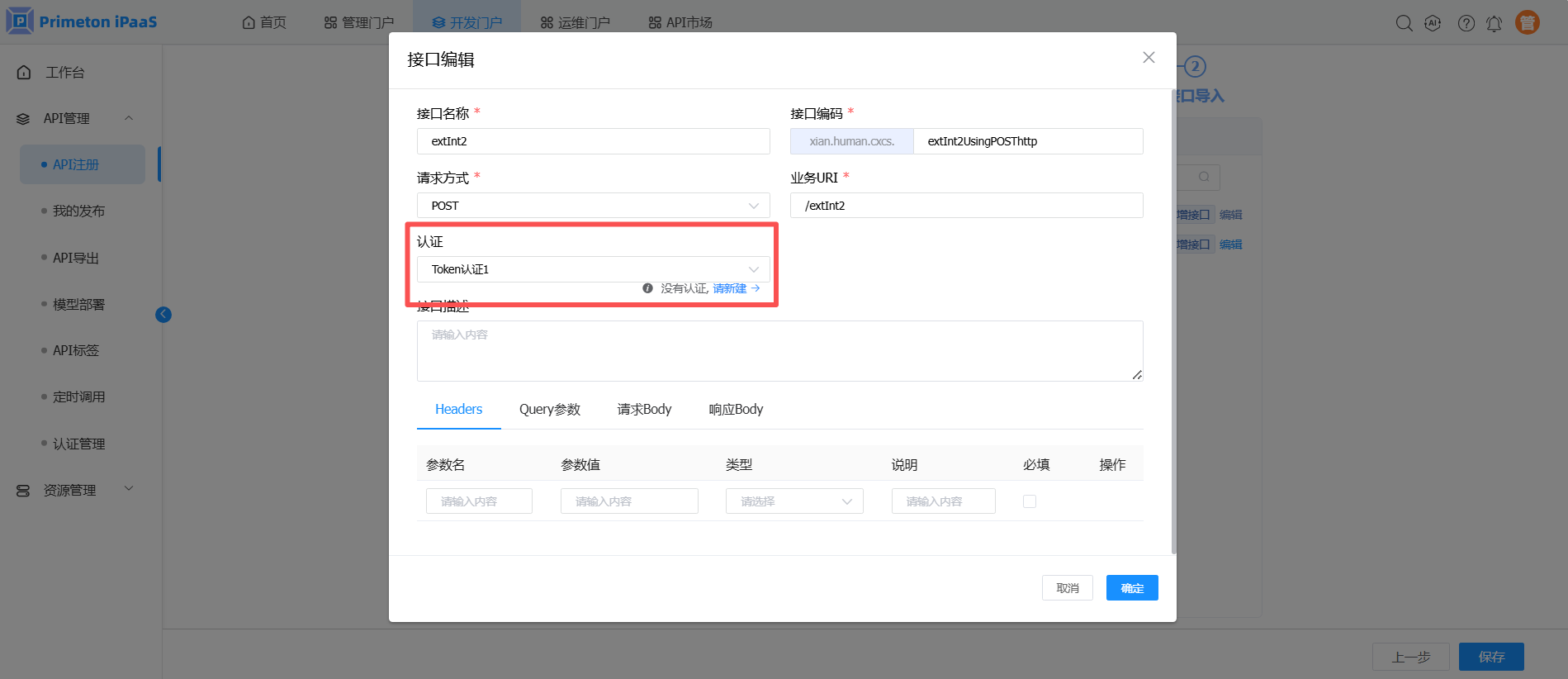This screenshot has width=1568, height=679.
Task: Click the 取消 cancel button
Action: click(1067, 588)
